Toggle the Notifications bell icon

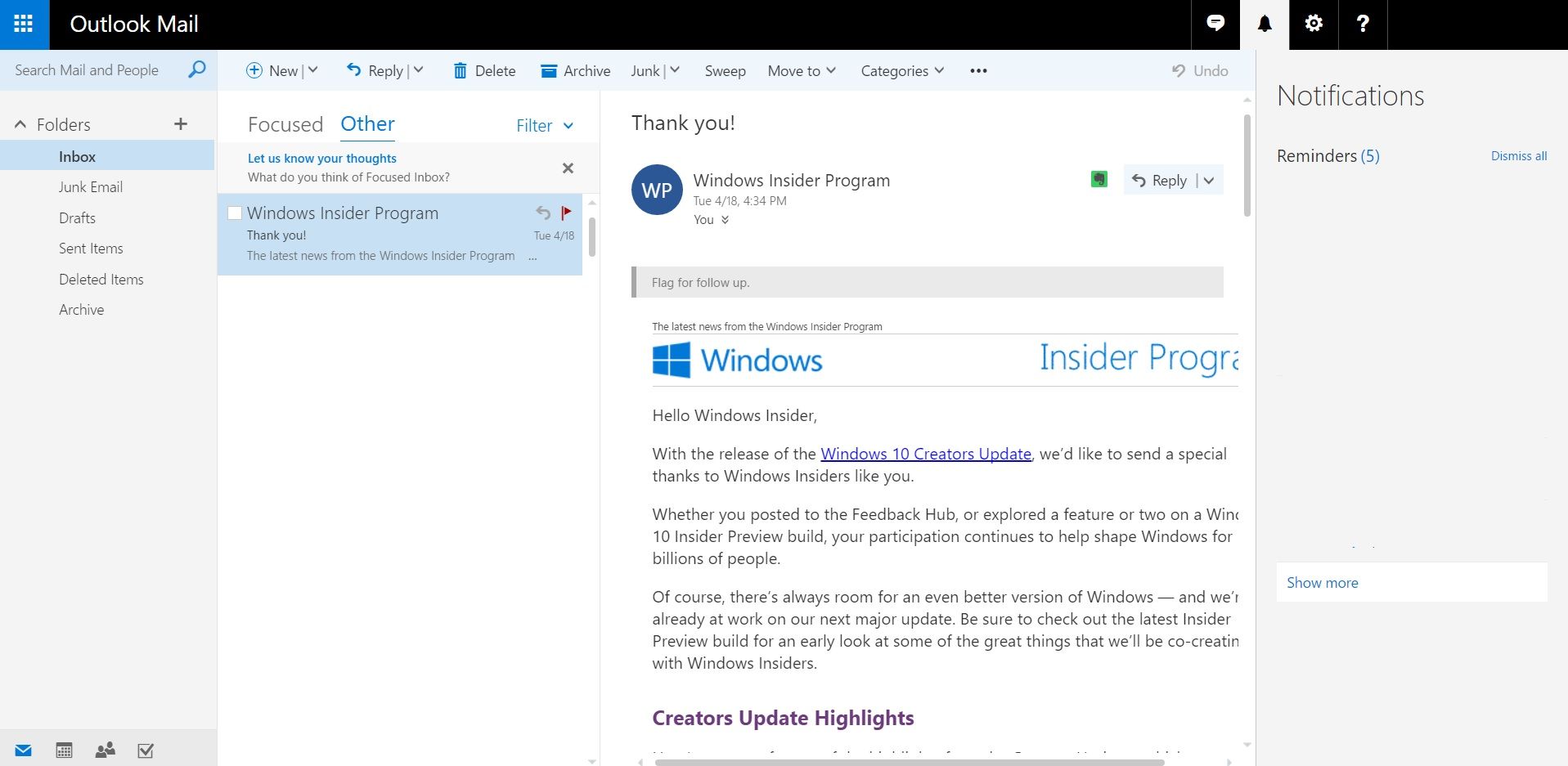tap(1265, 23)
